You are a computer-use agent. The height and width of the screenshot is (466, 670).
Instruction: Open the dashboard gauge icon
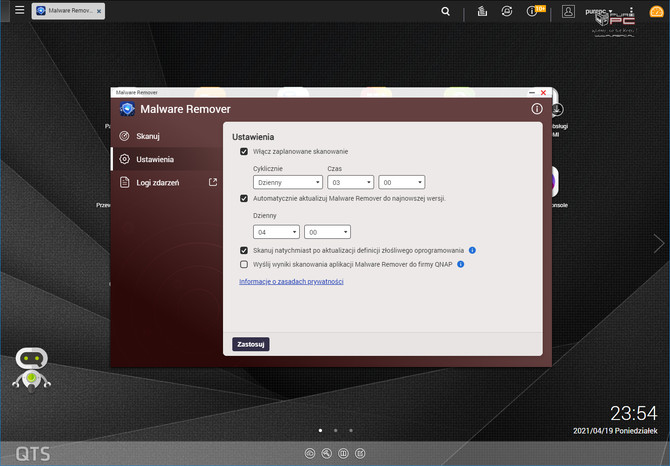point(656,12)
